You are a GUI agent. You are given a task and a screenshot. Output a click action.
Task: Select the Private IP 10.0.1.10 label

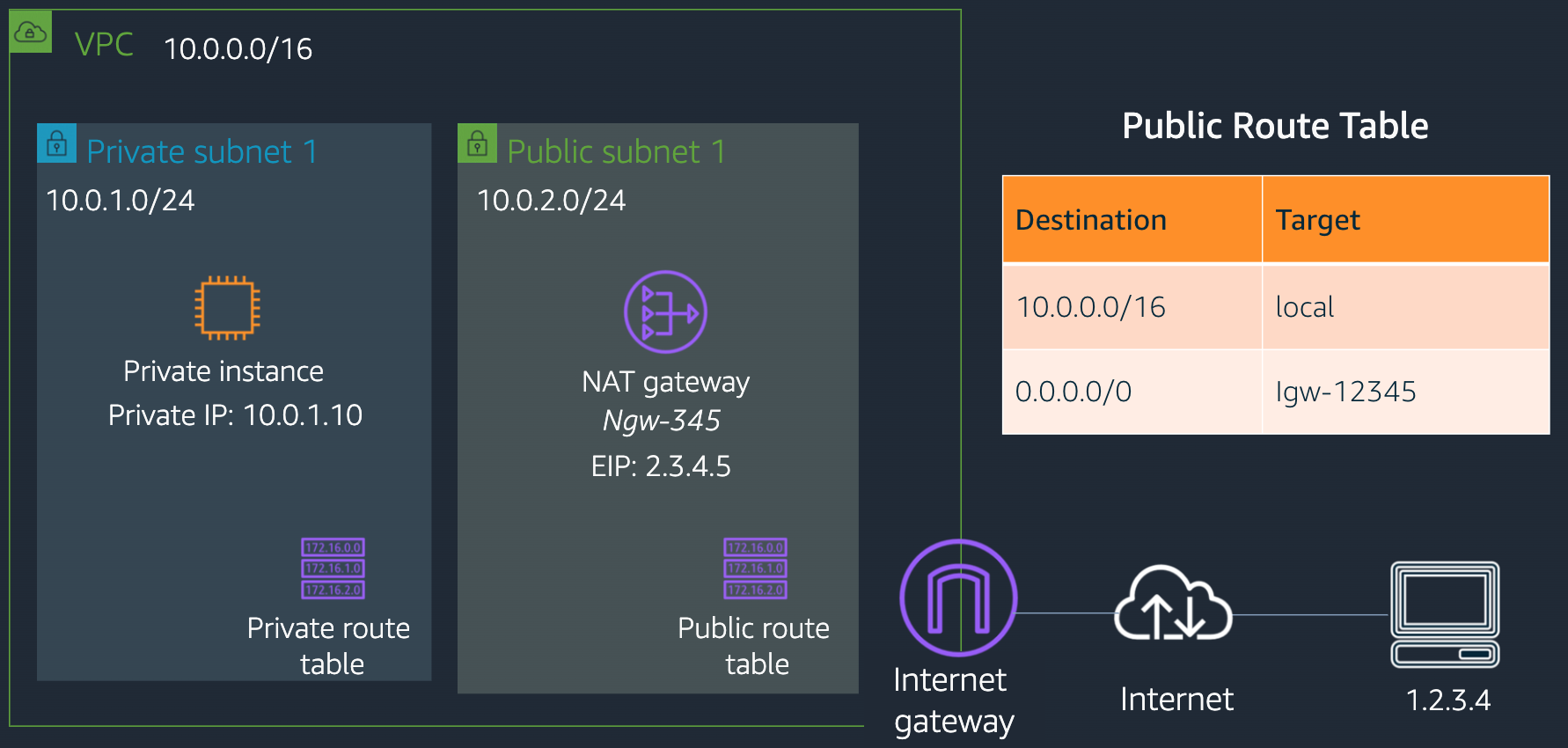coord(235,415)
